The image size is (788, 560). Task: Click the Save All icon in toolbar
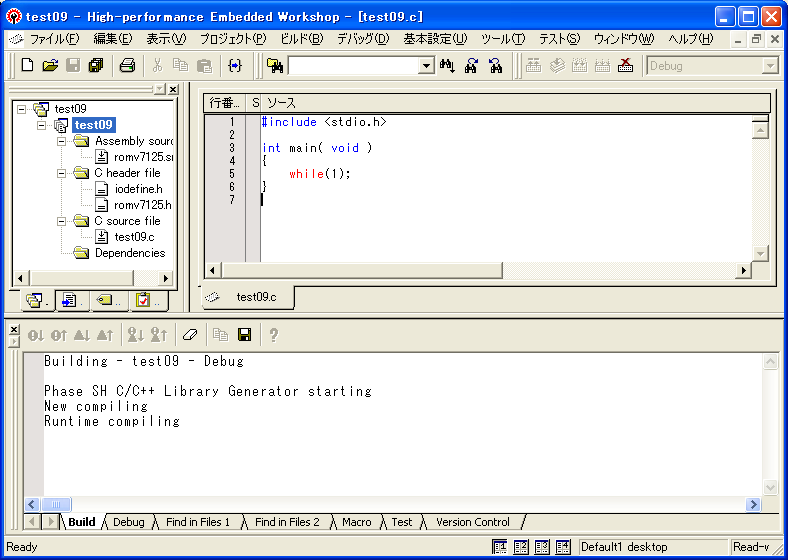[95, 66]
